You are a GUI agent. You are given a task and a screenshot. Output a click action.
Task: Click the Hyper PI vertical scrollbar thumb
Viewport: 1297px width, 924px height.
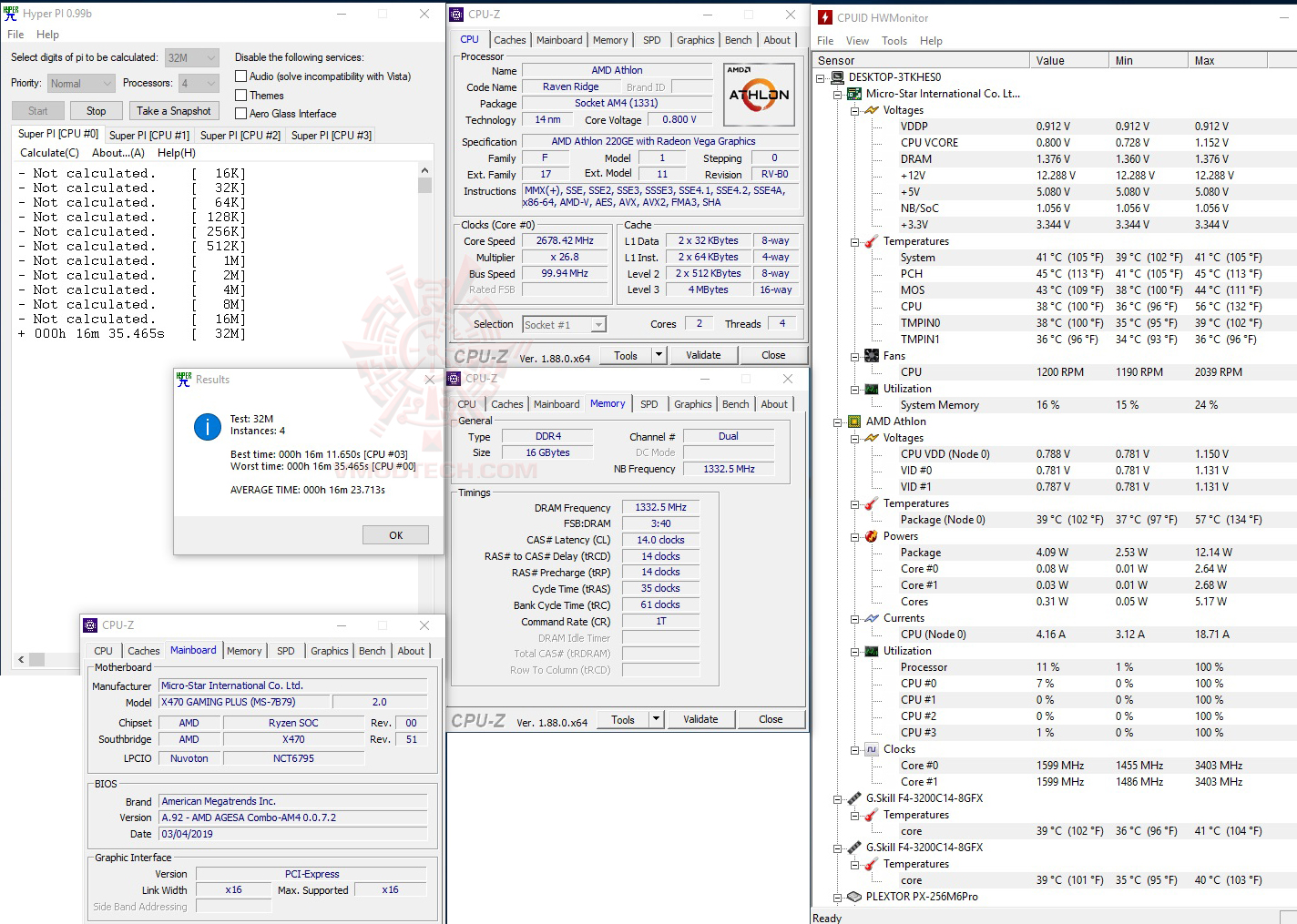(424, 185)
